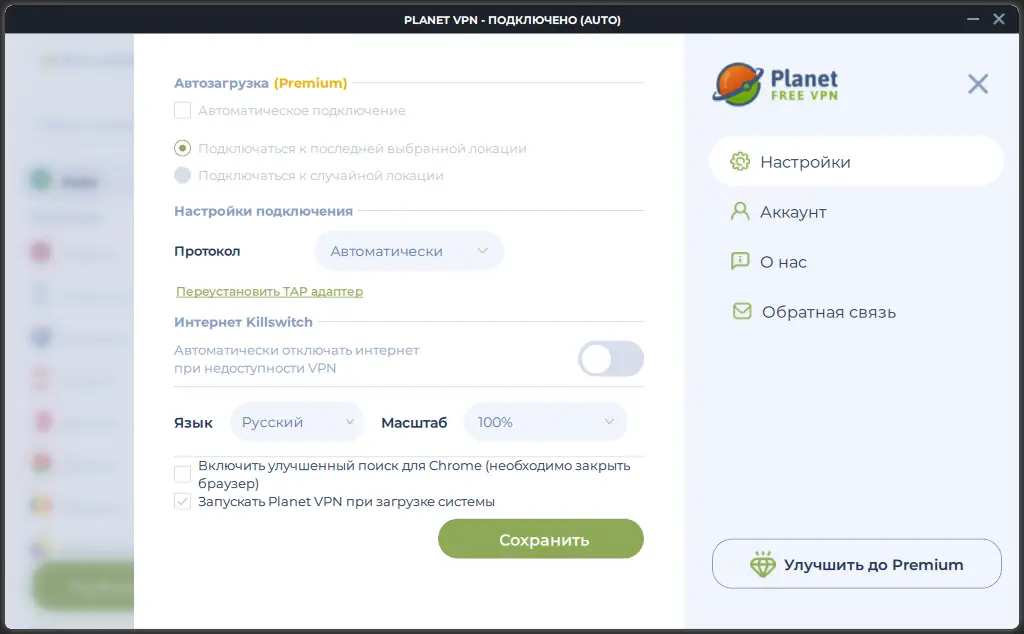Select Подключаться к последней выбранной локации radio
This screenshot has height=634, width=1024.
182,148
